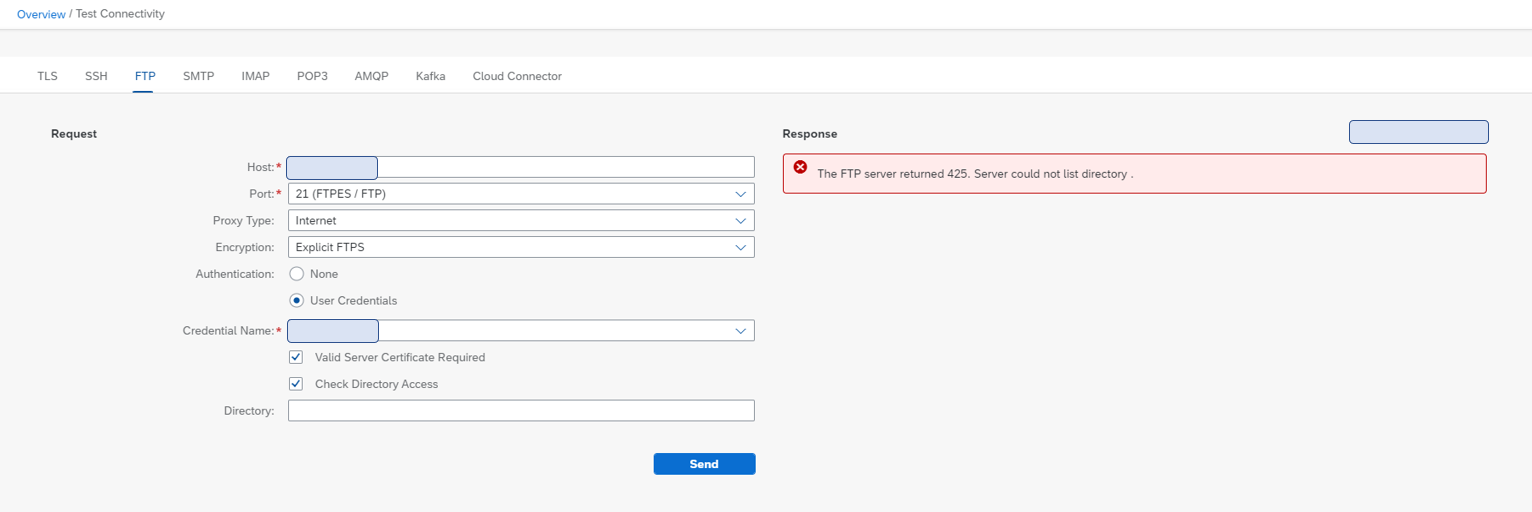Image resolution: width=1532 pixels, height=512 pixels.
Task: Uncheck Valid Server Certificate Required
Action: pos(296,357)
